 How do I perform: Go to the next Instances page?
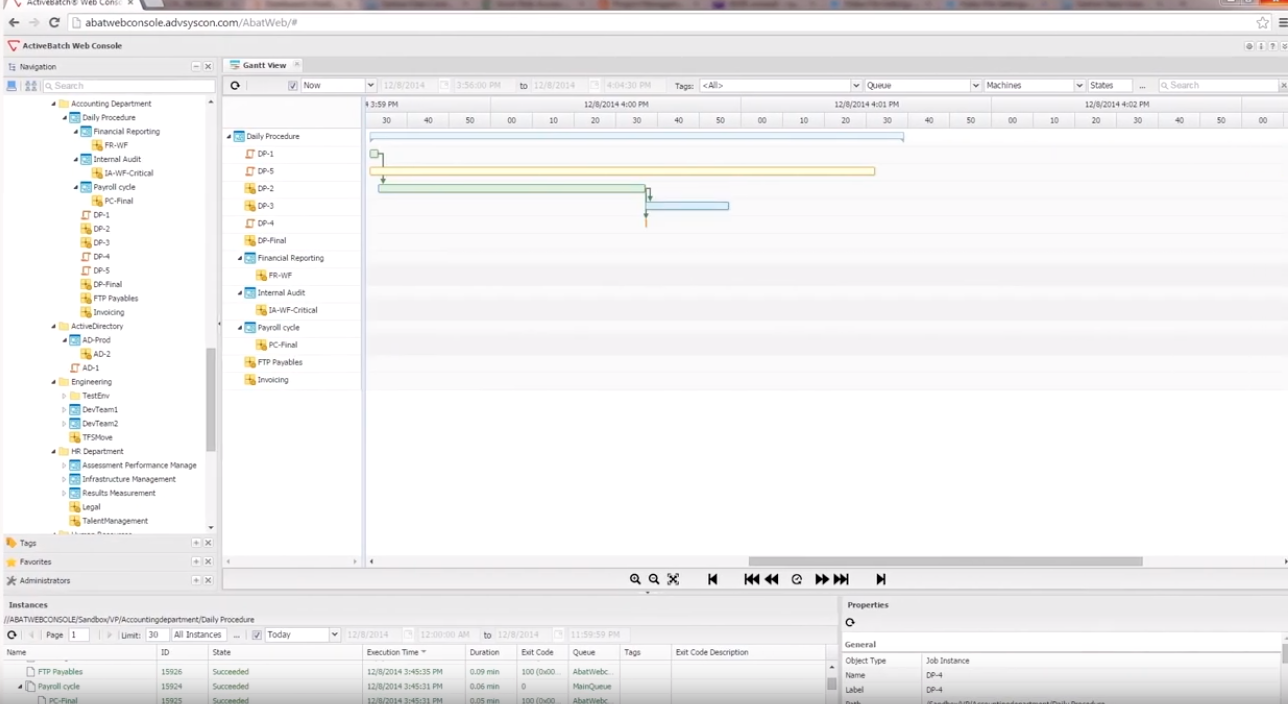tap(109, 635)
